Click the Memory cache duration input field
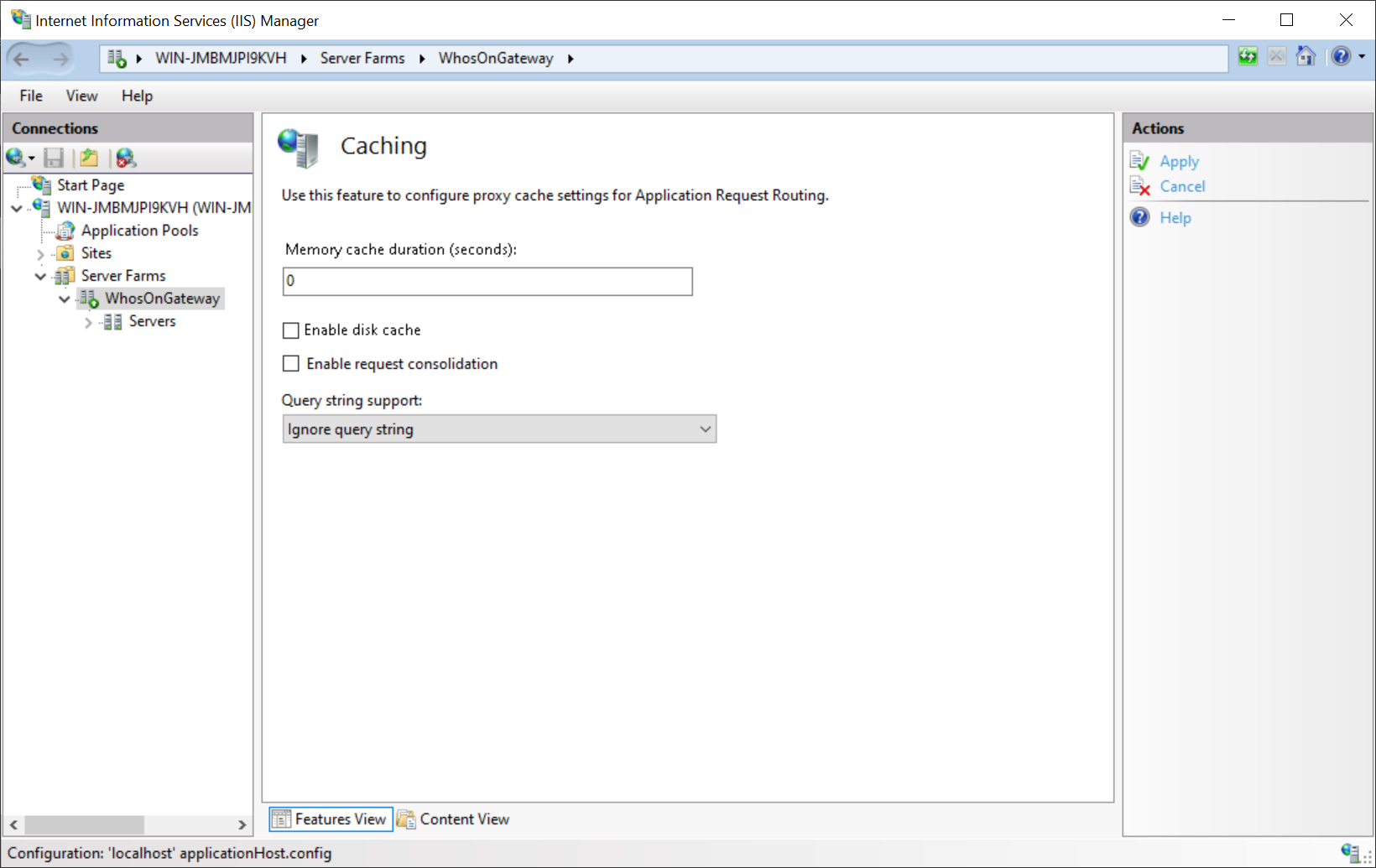This screenshot has height=868, width=1376. point(487,281)
